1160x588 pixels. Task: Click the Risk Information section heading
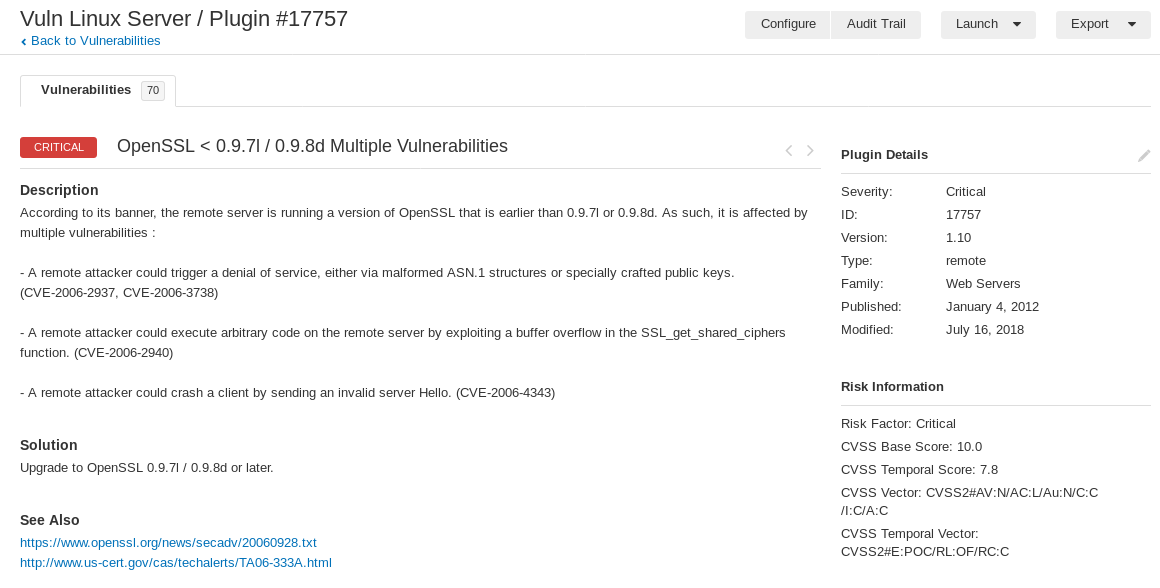[892, 387]
